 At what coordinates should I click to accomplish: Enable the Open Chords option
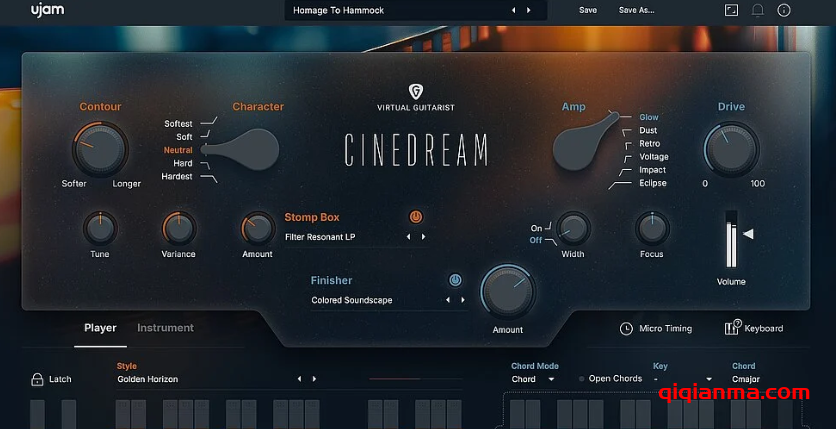coord(611,378)
